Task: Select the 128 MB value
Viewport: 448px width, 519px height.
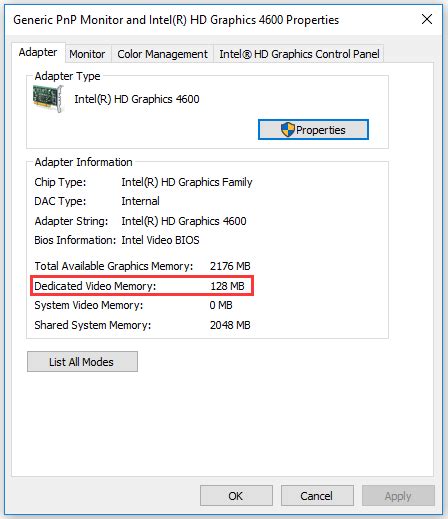Action: (x=227, y=286)
